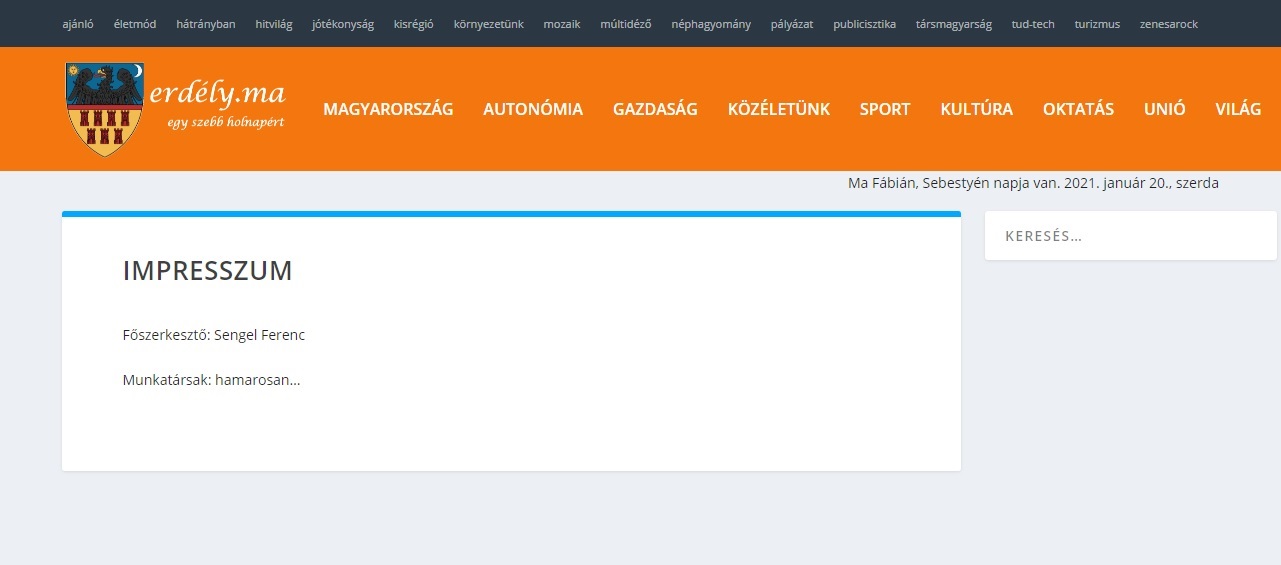Open the néphagyomány link

[711, 24]
